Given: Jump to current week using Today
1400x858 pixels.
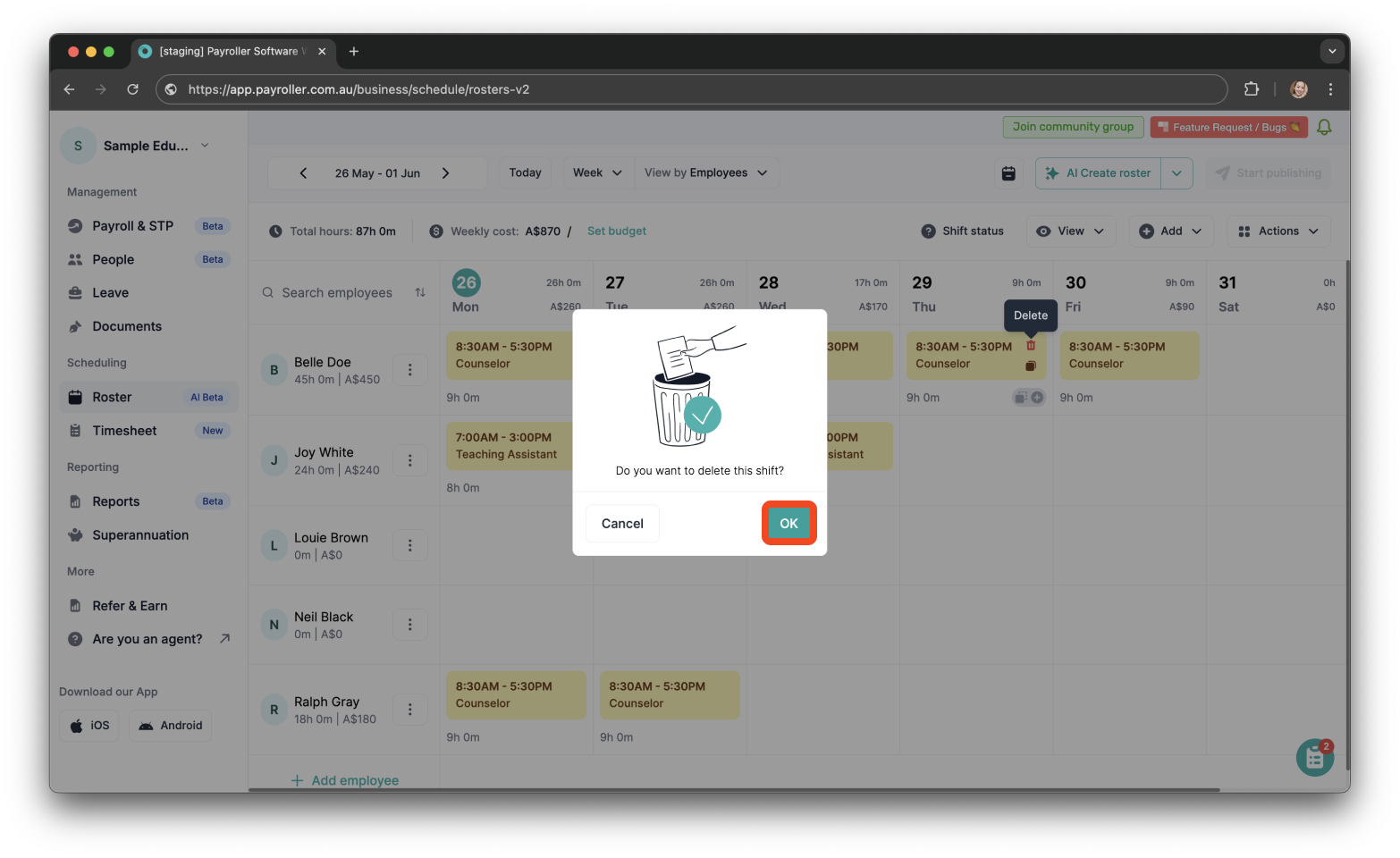Looking at the screenshot, I should (x=525, y=172).
